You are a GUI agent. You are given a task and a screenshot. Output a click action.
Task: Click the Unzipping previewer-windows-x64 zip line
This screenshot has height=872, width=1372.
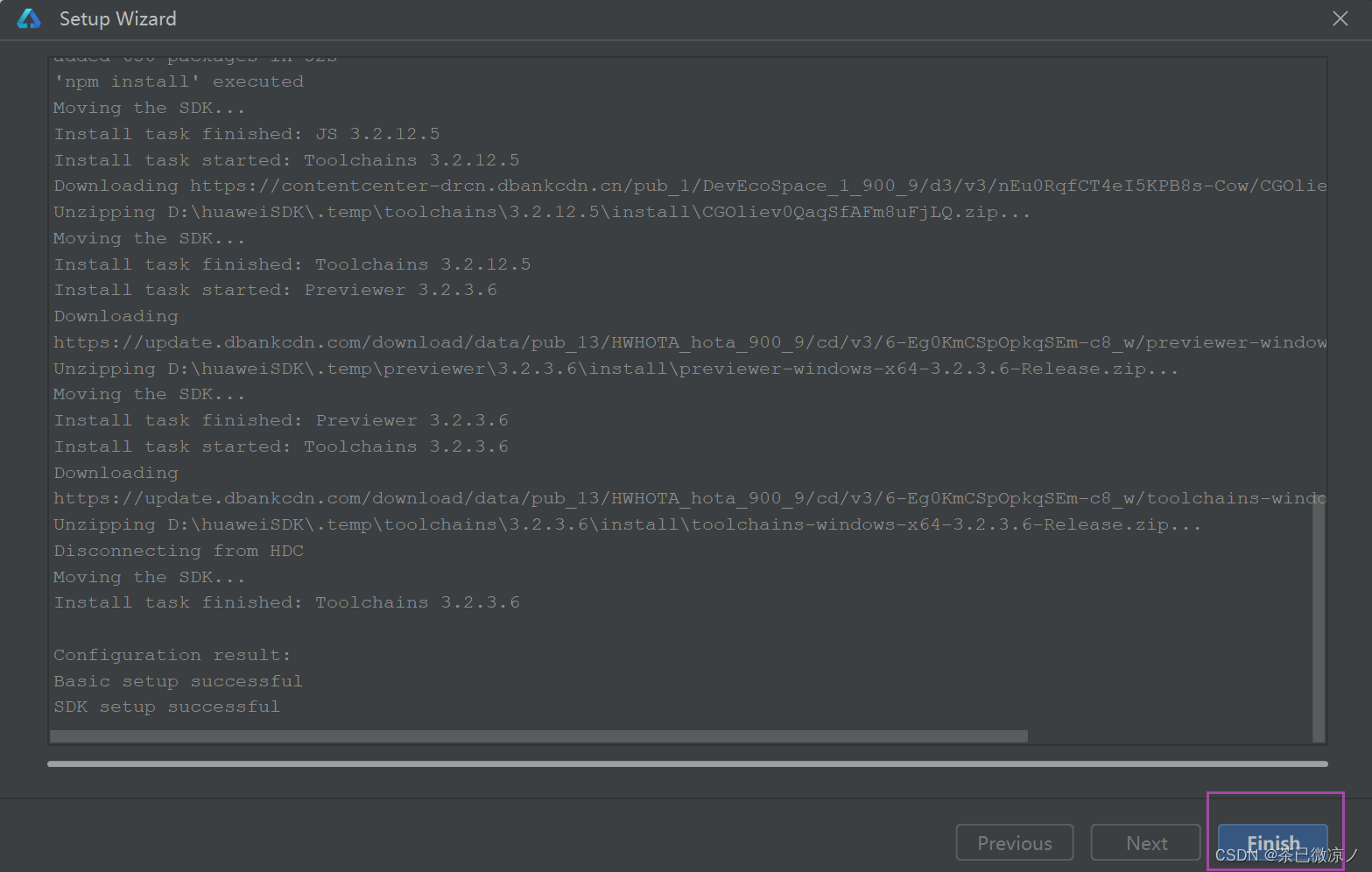coord(616,369)
